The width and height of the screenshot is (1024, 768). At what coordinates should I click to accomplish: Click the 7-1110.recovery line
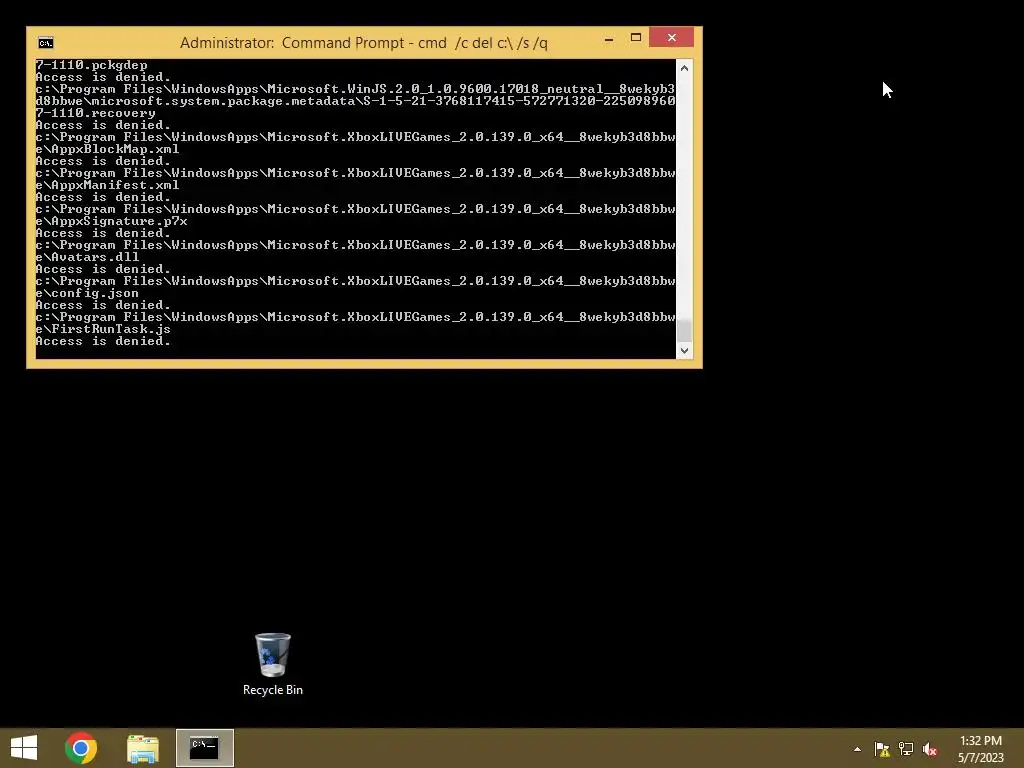coord(95,113)
